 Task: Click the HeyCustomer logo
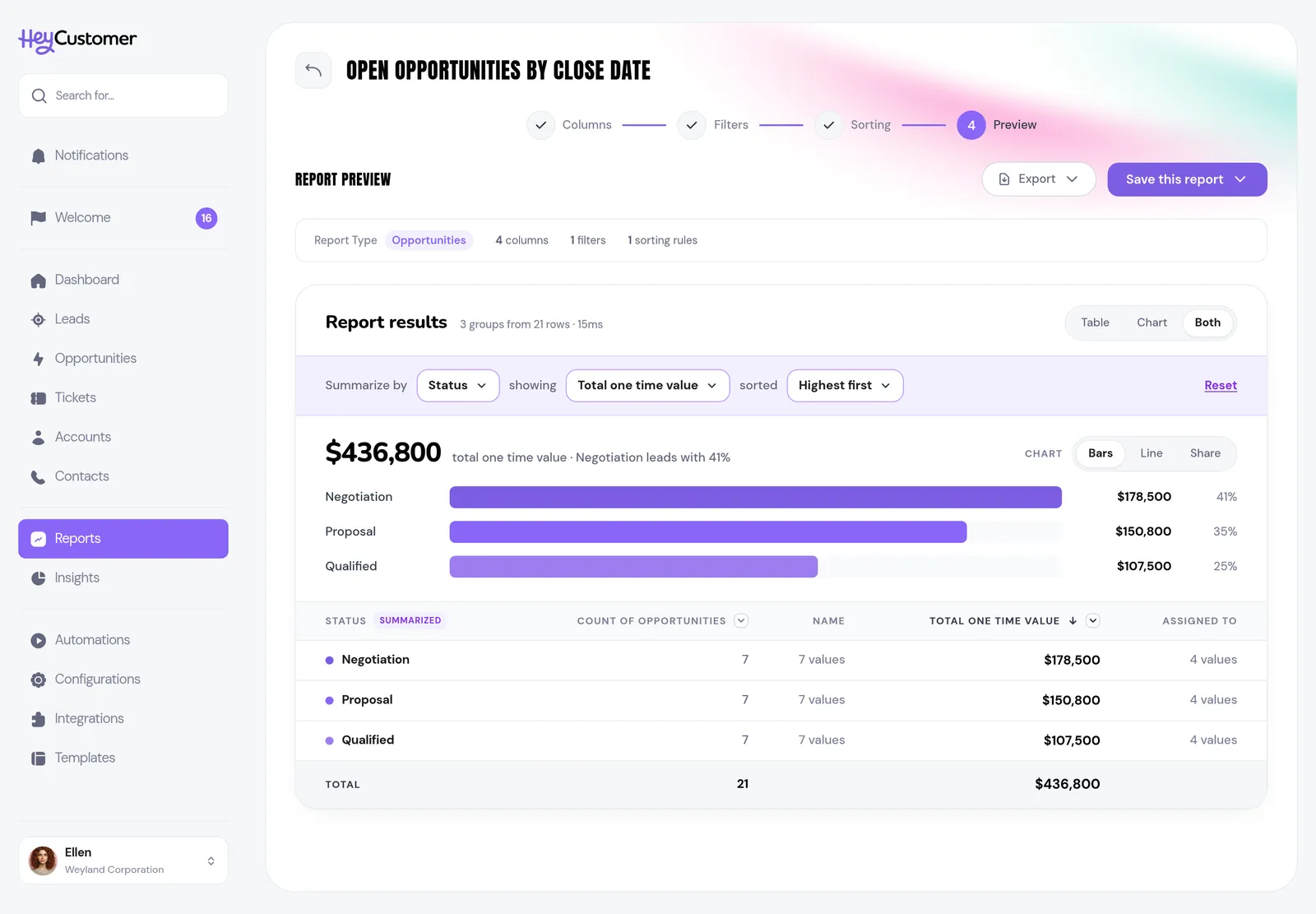(78, 39)
